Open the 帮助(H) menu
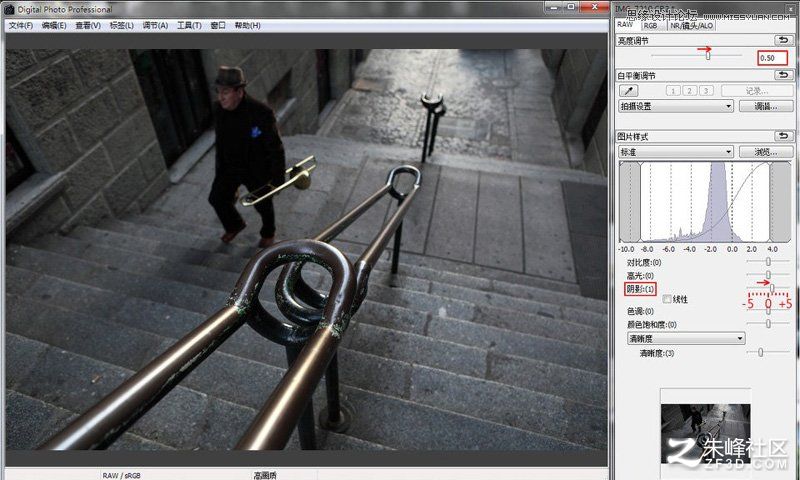 point(247,26)
